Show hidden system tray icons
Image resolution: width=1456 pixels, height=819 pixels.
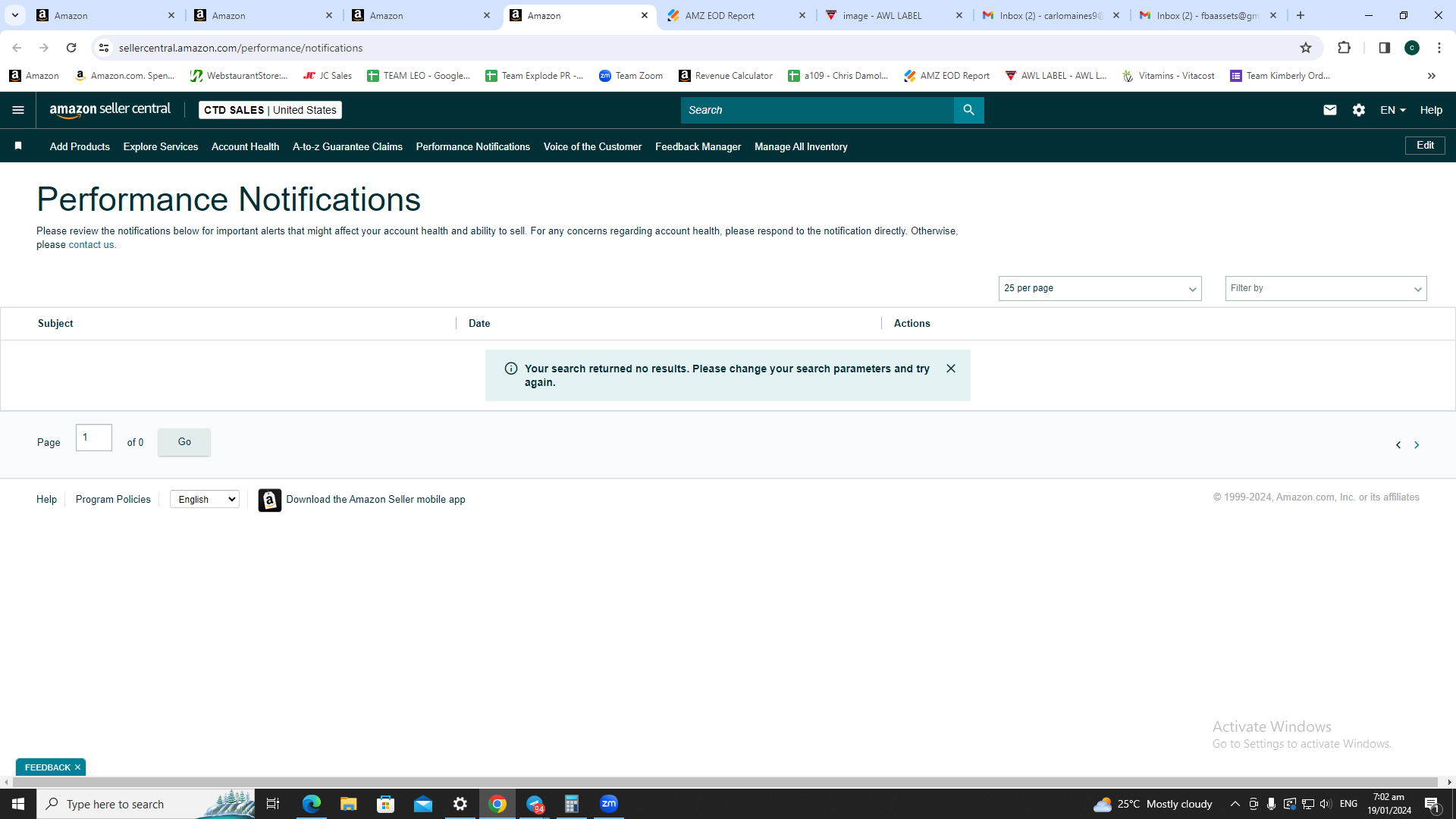[1235, 804]
